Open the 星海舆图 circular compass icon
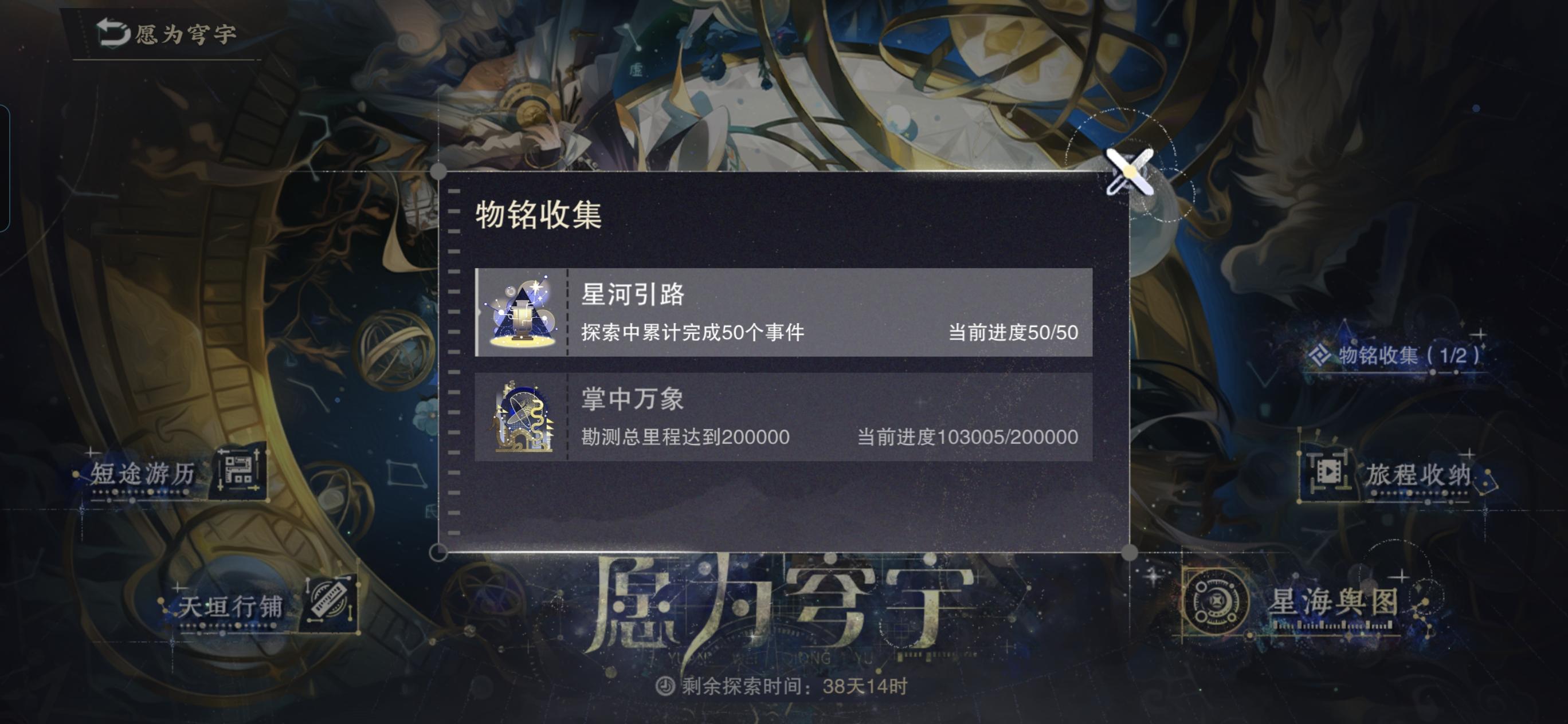 (x=1216, y=602)
